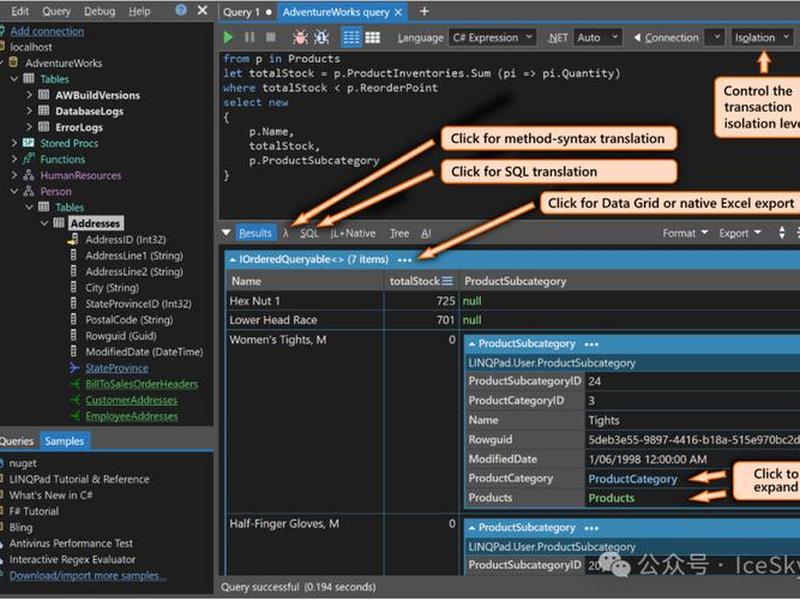Image resolution: width=800 pixels, height=600 pixels.
Task: Collapse ProductSubcategory box in Women's Tights row
Action: click(x=472, y=344)
